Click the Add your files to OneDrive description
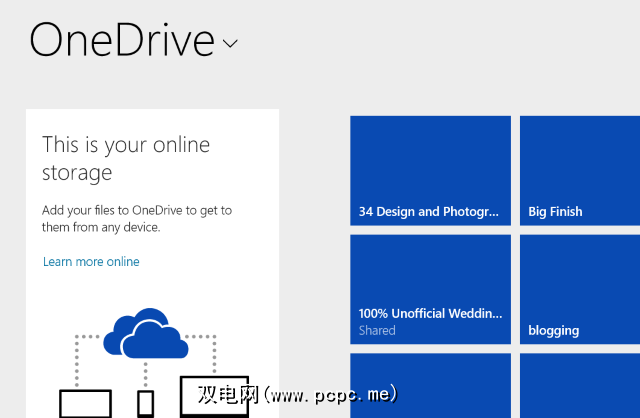640x418 pixels. [137, 219]
